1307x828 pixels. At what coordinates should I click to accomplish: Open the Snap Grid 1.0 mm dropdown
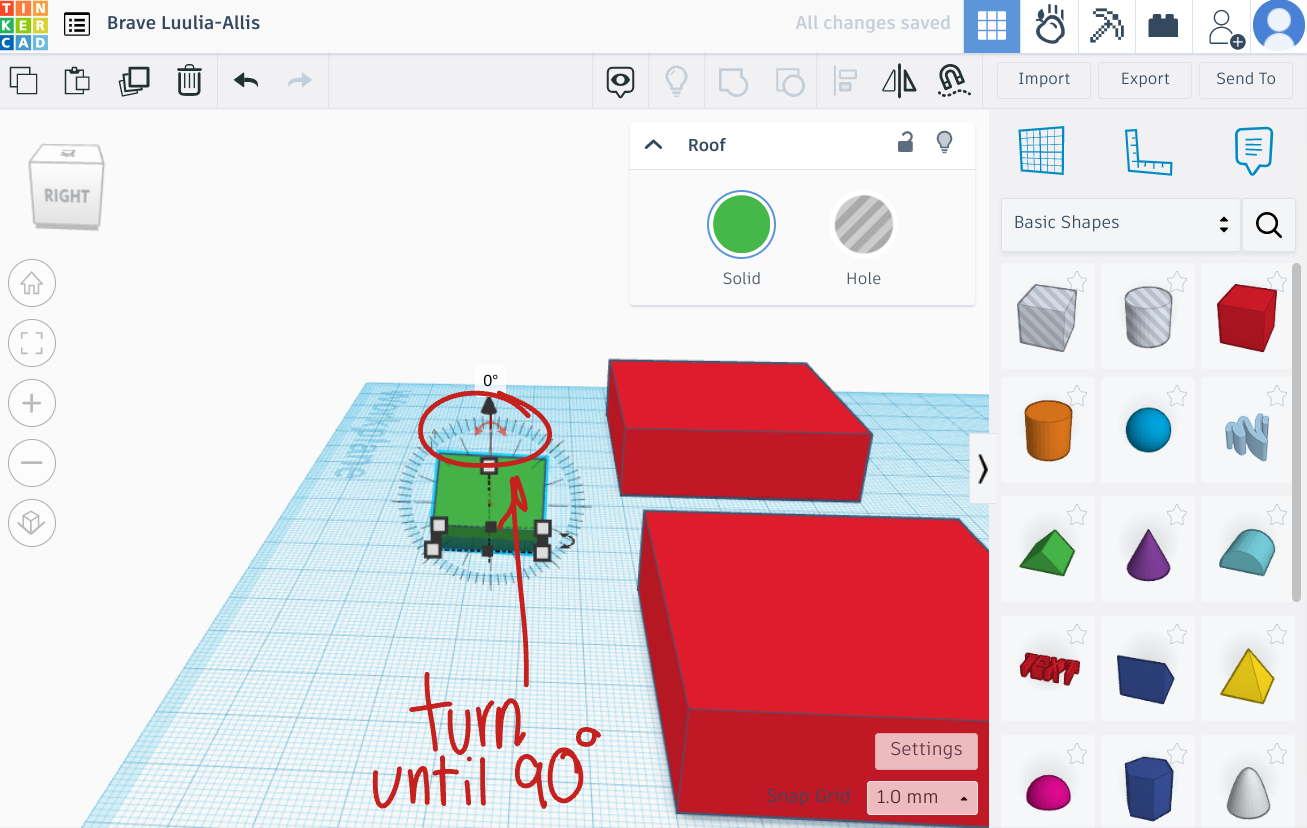tap(922, 797)
